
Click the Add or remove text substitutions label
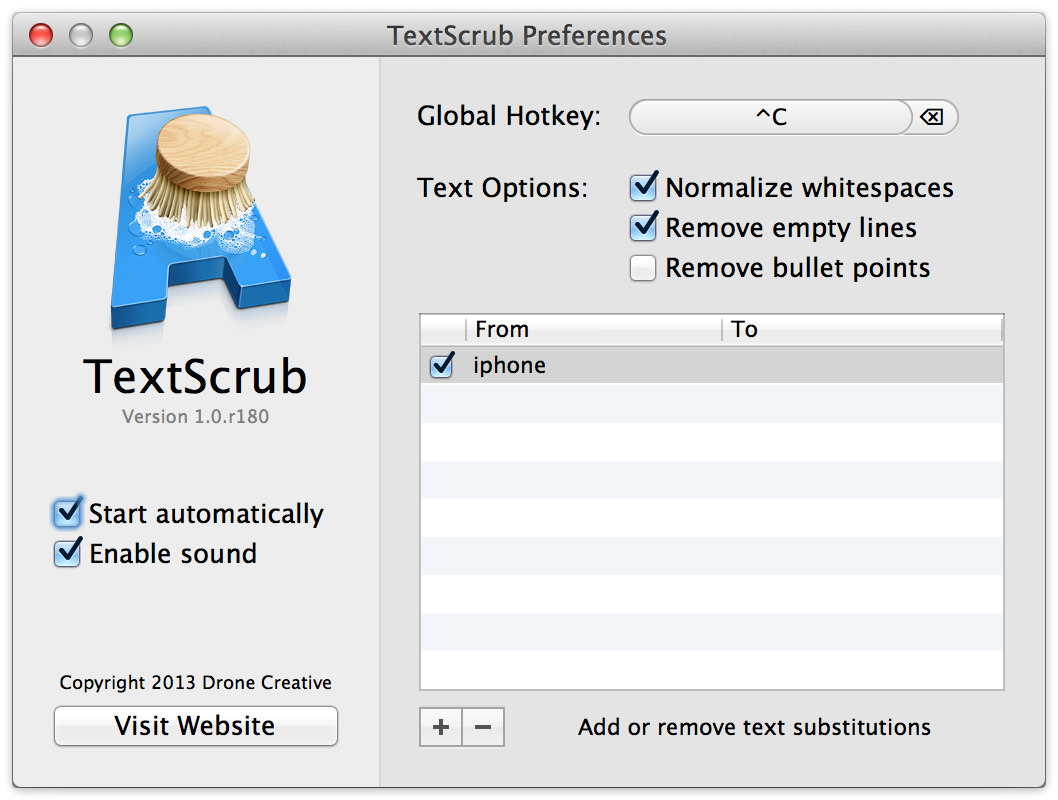point(754,727)
